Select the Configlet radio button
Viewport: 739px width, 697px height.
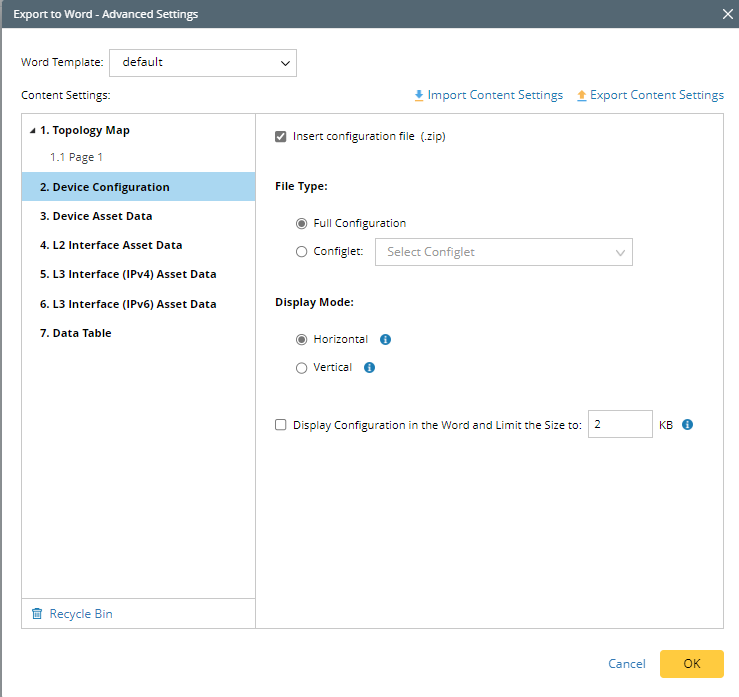pyautogui.click(x=302, y=252)
